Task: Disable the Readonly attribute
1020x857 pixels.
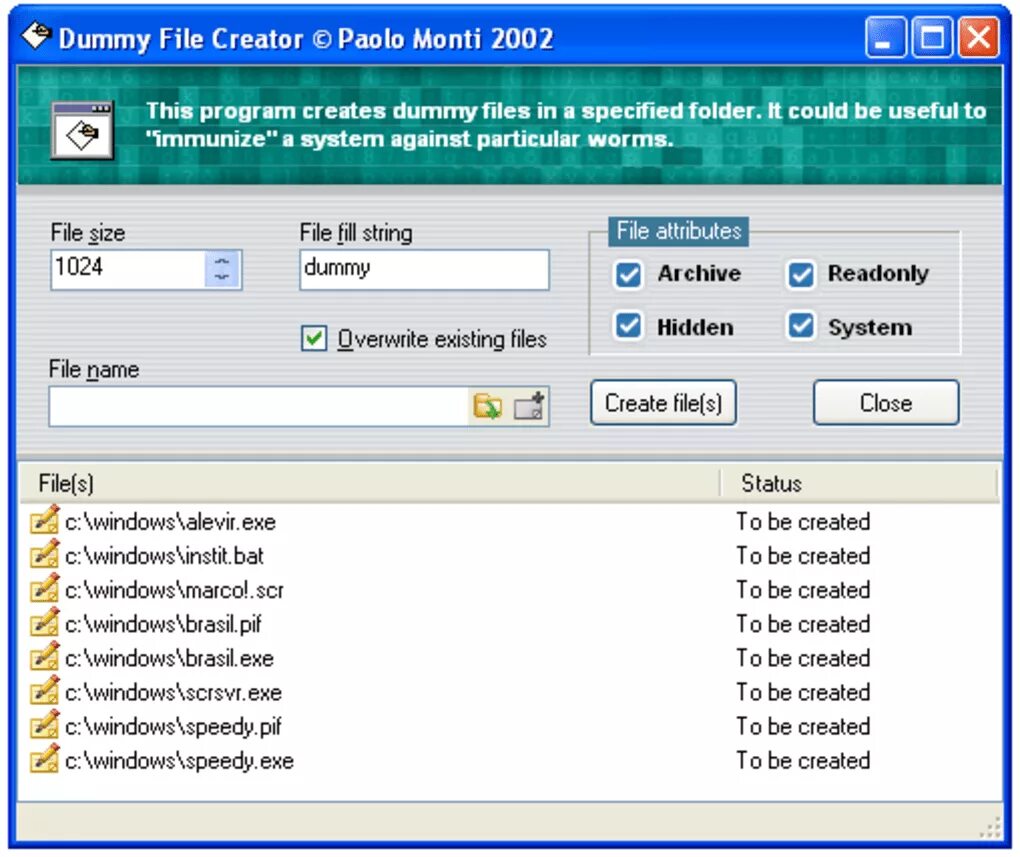Action: point(800,274)
